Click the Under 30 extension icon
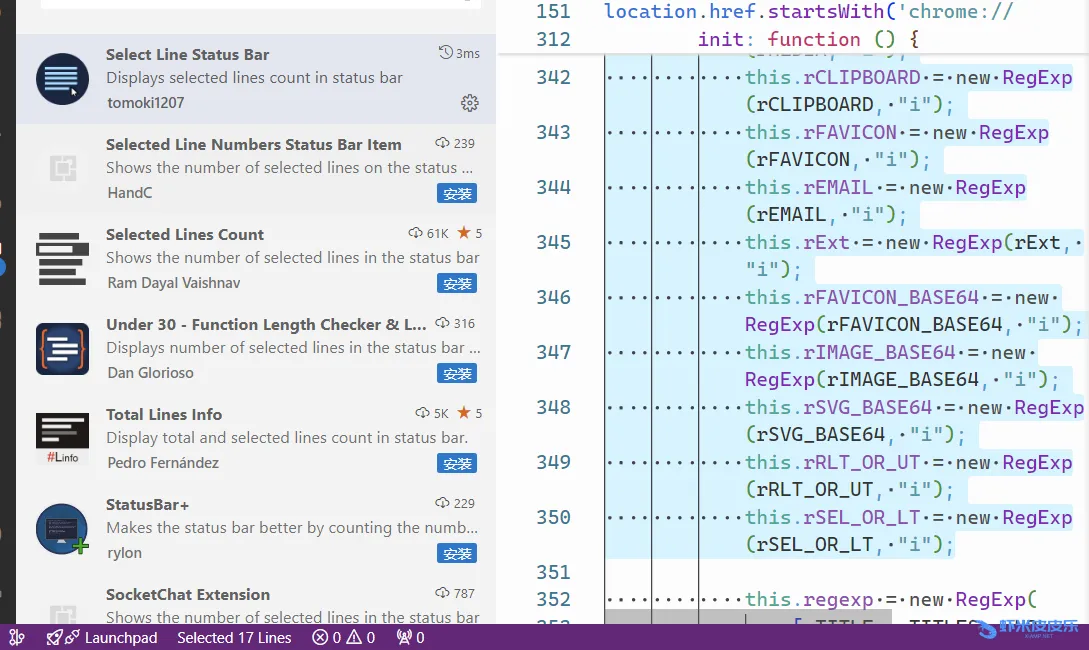The height and width of the screenshot is (650, 1089). click(x=62, y=349)
